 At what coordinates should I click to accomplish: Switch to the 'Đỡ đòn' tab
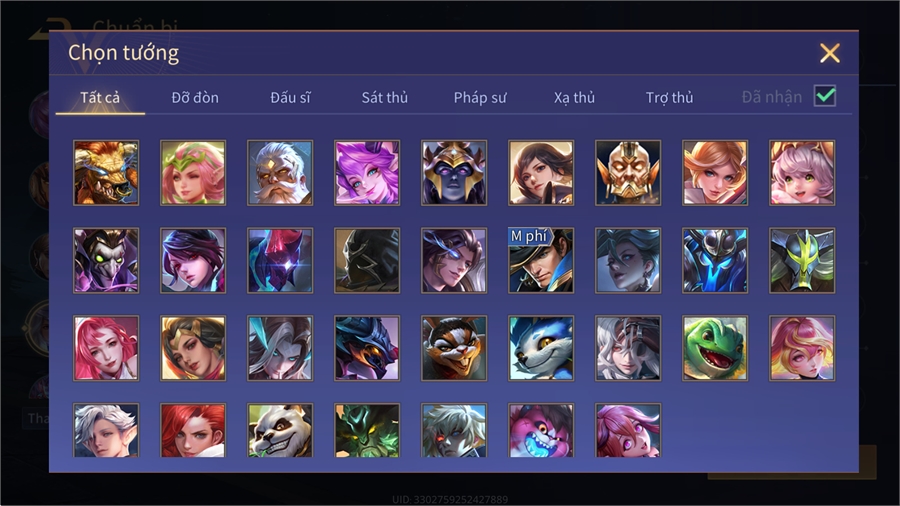click(x=195, y=98)
